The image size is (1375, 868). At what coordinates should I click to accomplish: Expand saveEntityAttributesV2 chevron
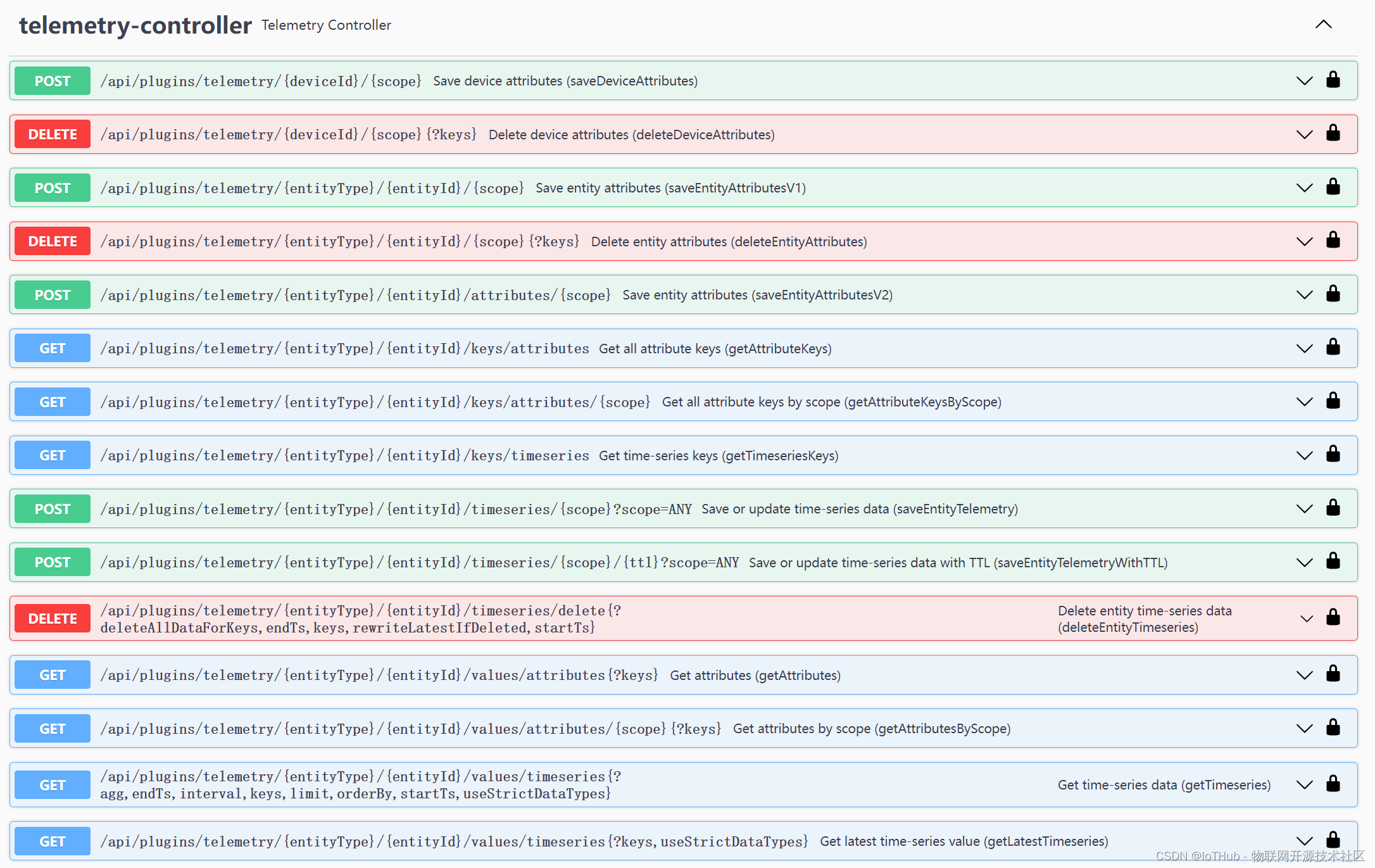1304,295
